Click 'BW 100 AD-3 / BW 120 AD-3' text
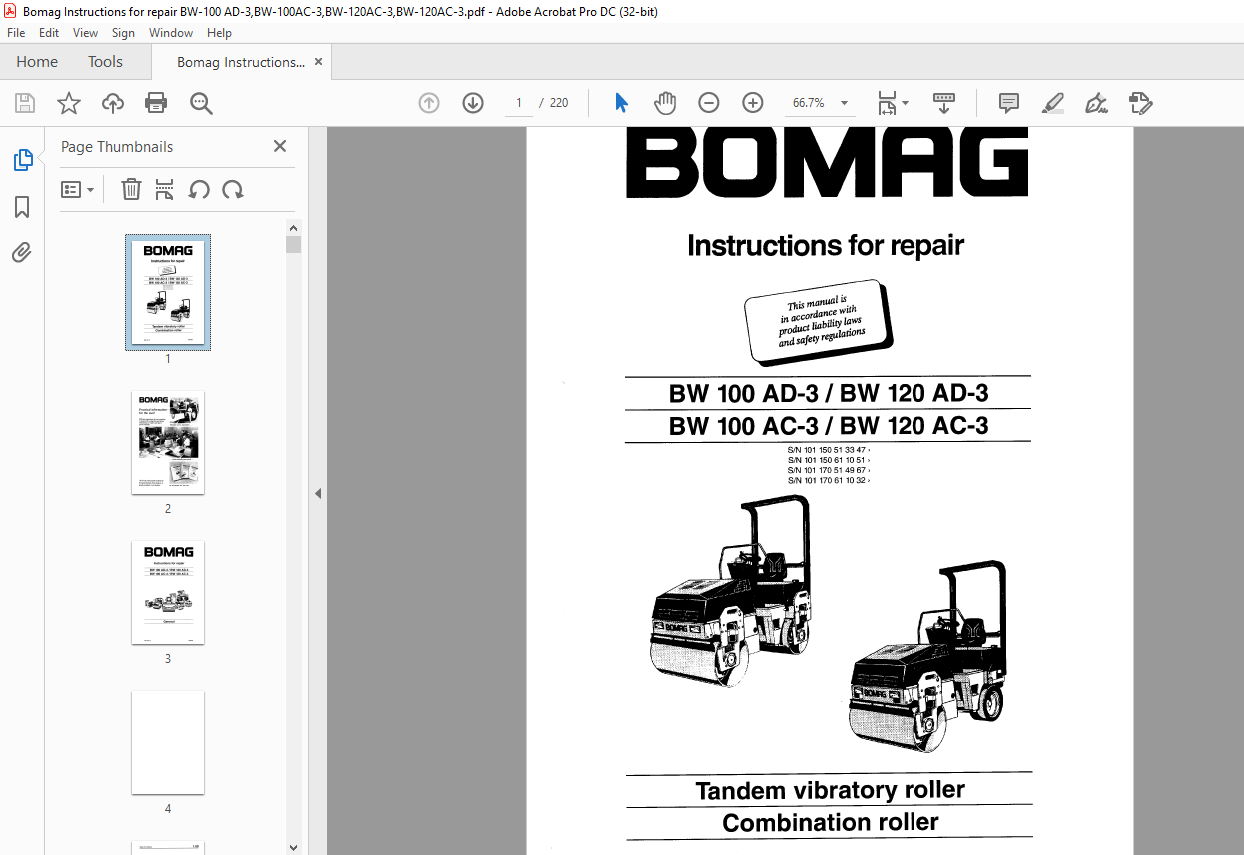Viewport: 1244px width, 855px height. (x=828, y=393)
